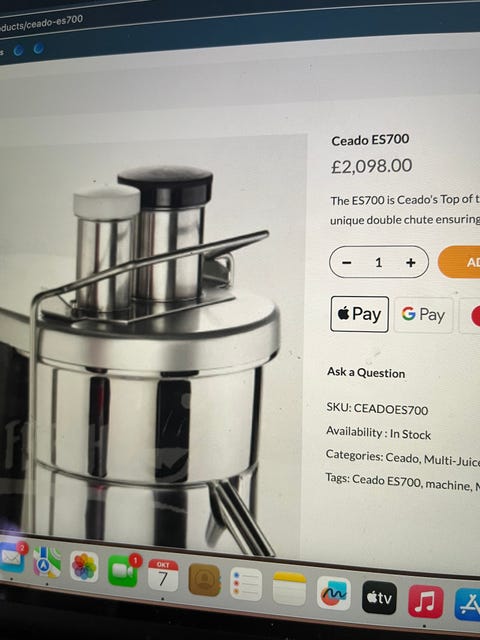The height and width of the screenshot is (640, 480).
Task: Launch Freeform from the dock
Action: coord(334,593)
